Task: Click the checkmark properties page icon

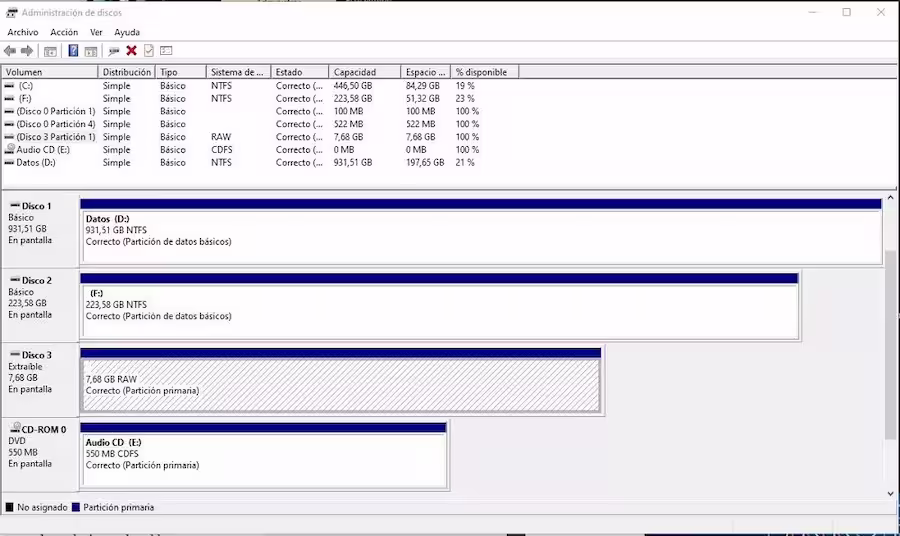Action: [x=149, y=51]
